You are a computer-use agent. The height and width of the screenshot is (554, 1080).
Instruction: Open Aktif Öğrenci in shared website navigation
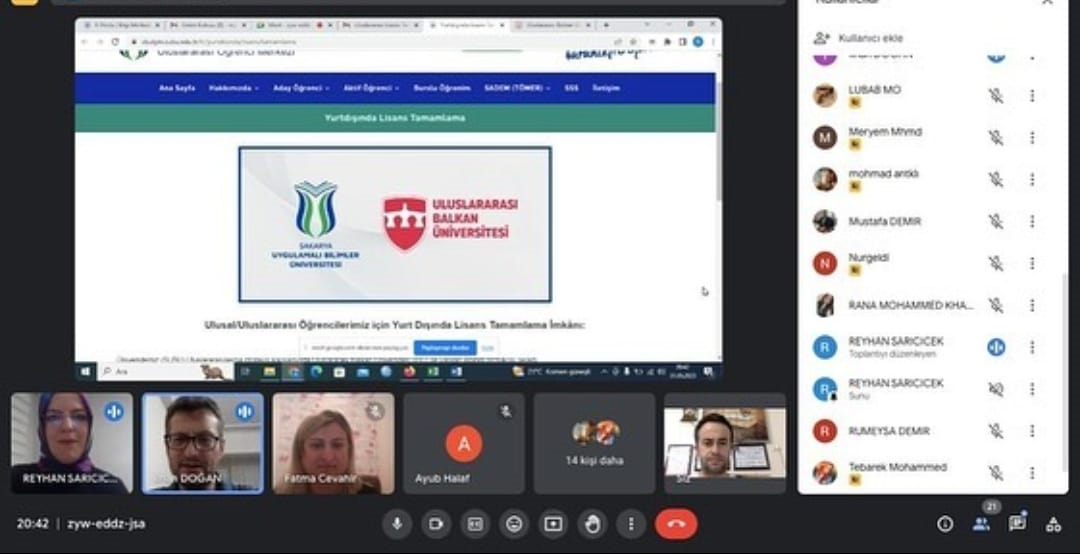(371, 88)
